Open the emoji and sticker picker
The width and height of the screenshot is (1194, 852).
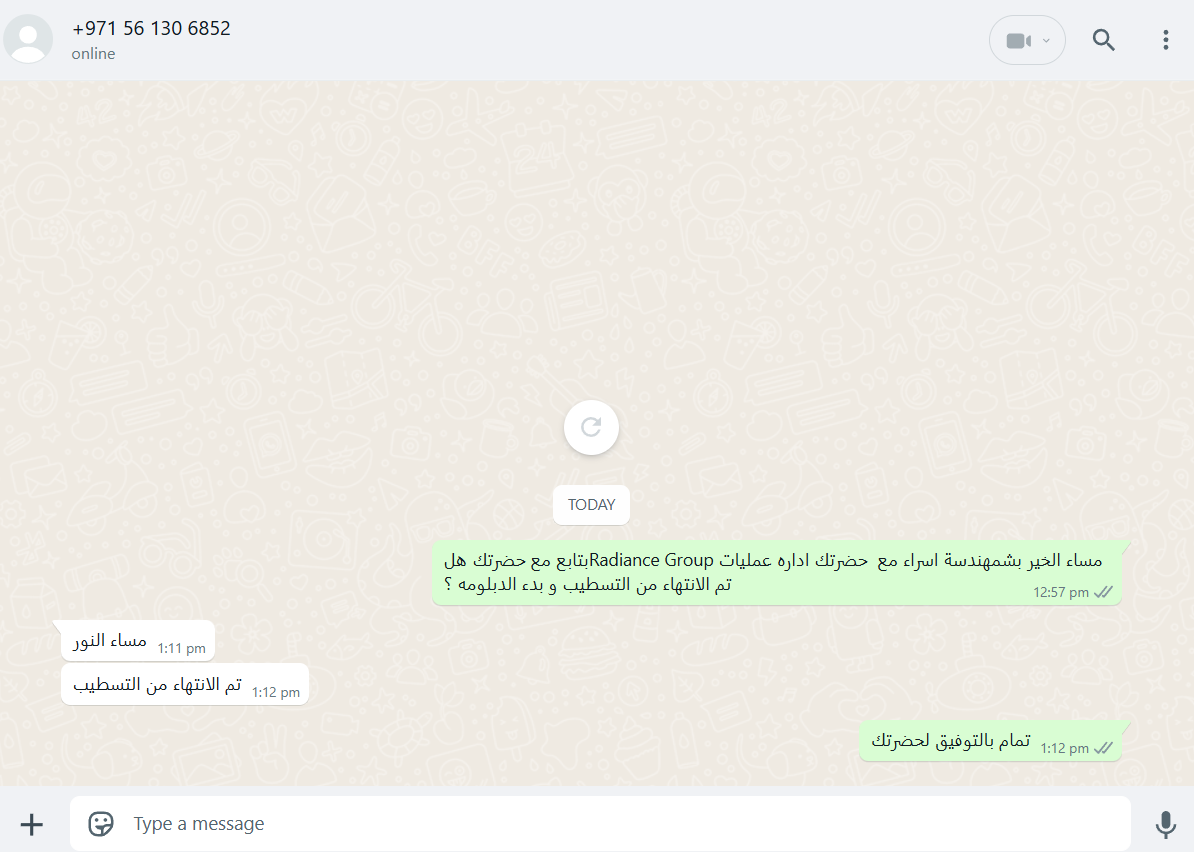click(x=101, y=823)
